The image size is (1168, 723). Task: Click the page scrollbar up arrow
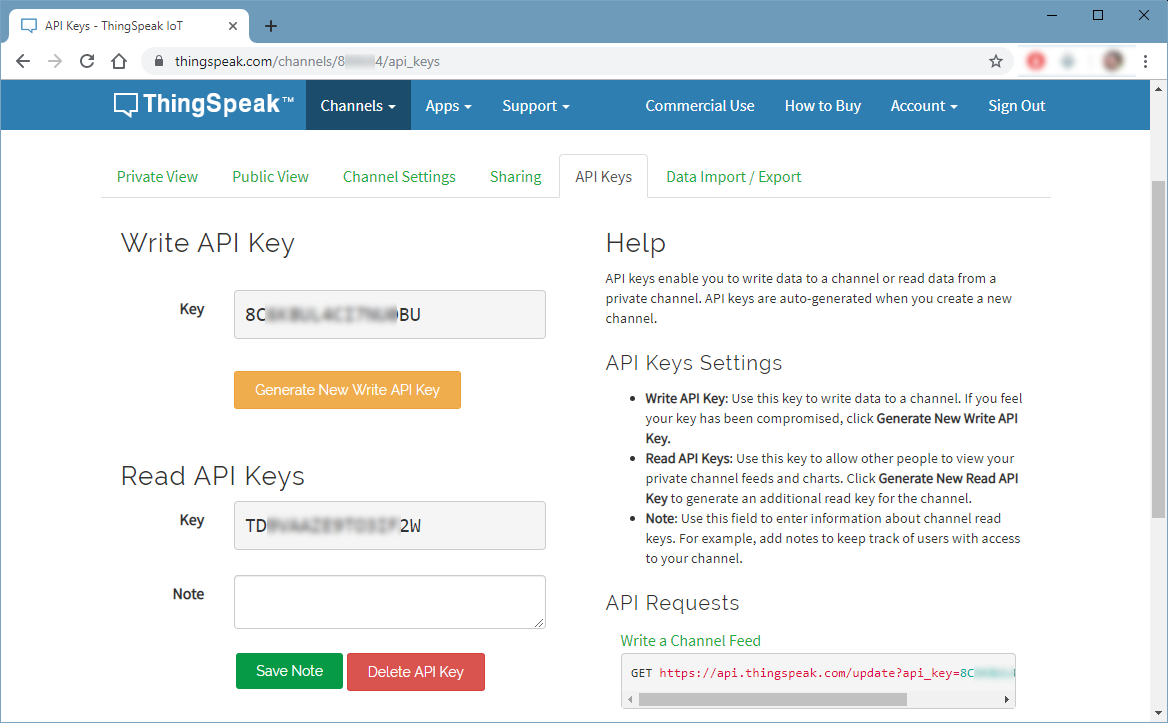pos(1158,89)
